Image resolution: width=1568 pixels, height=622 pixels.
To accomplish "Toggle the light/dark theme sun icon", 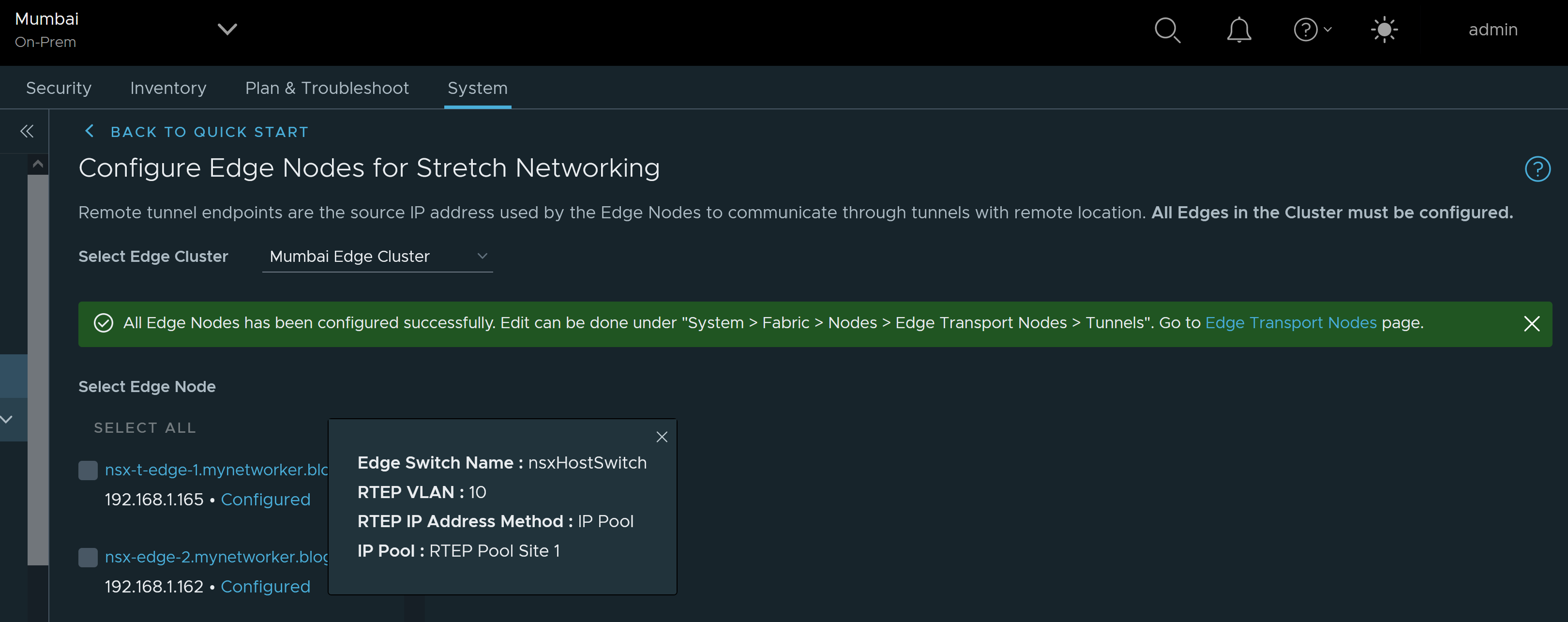I will click(x=1384, y=30).
